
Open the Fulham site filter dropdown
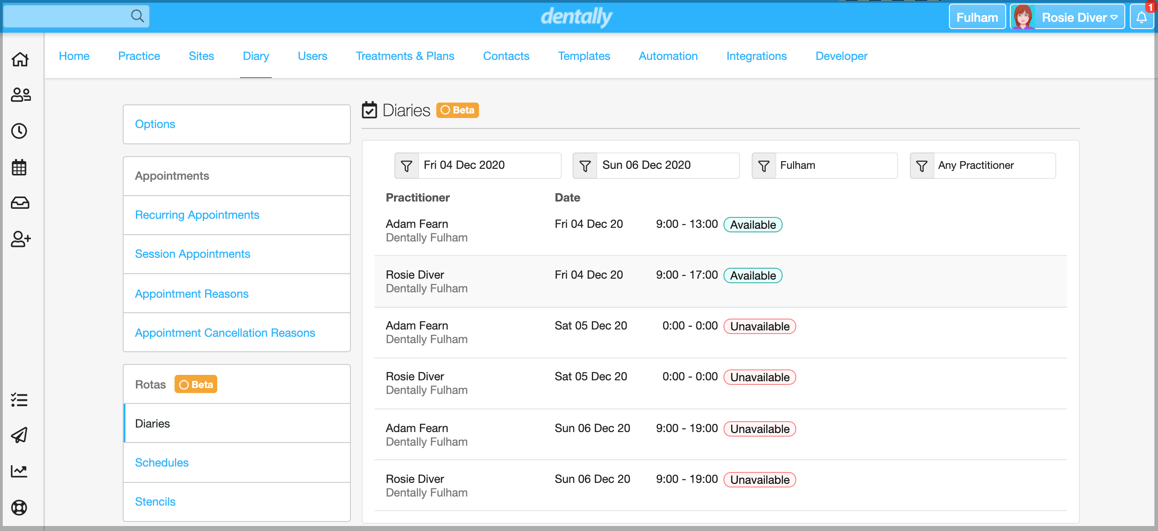click(824, 165)
